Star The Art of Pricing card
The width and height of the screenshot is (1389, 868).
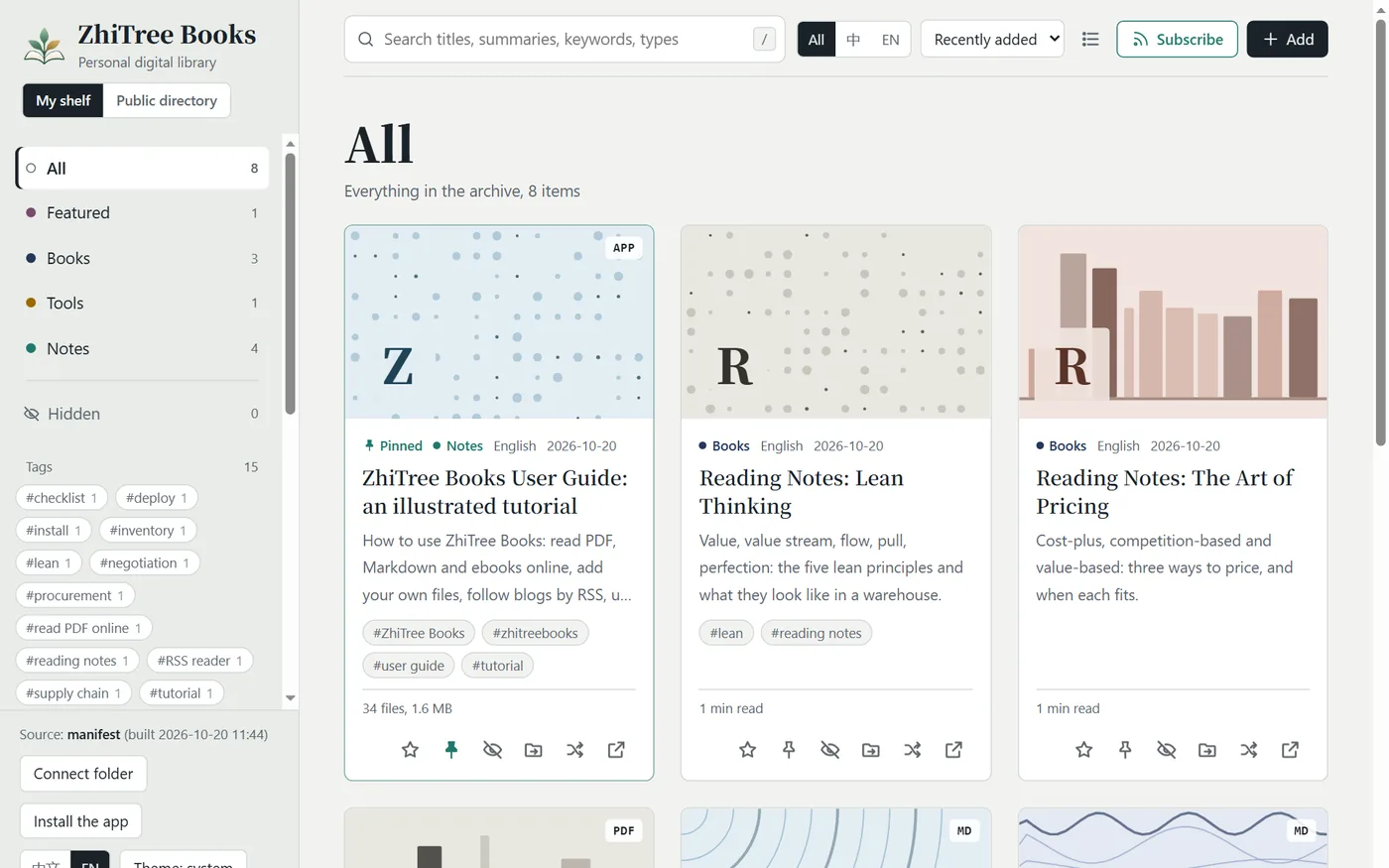[x=1083, y=750]
